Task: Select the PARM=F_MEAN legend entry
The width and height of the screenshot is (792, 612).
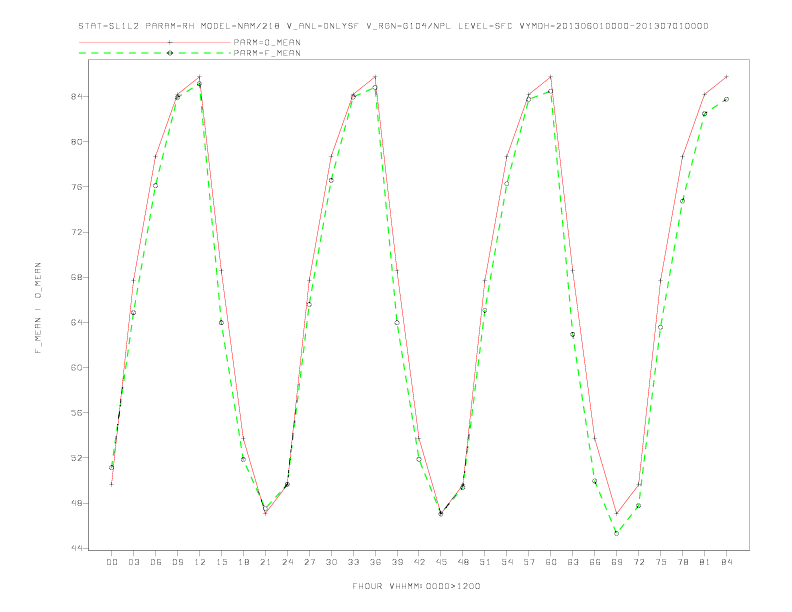Action: (267, 53)
